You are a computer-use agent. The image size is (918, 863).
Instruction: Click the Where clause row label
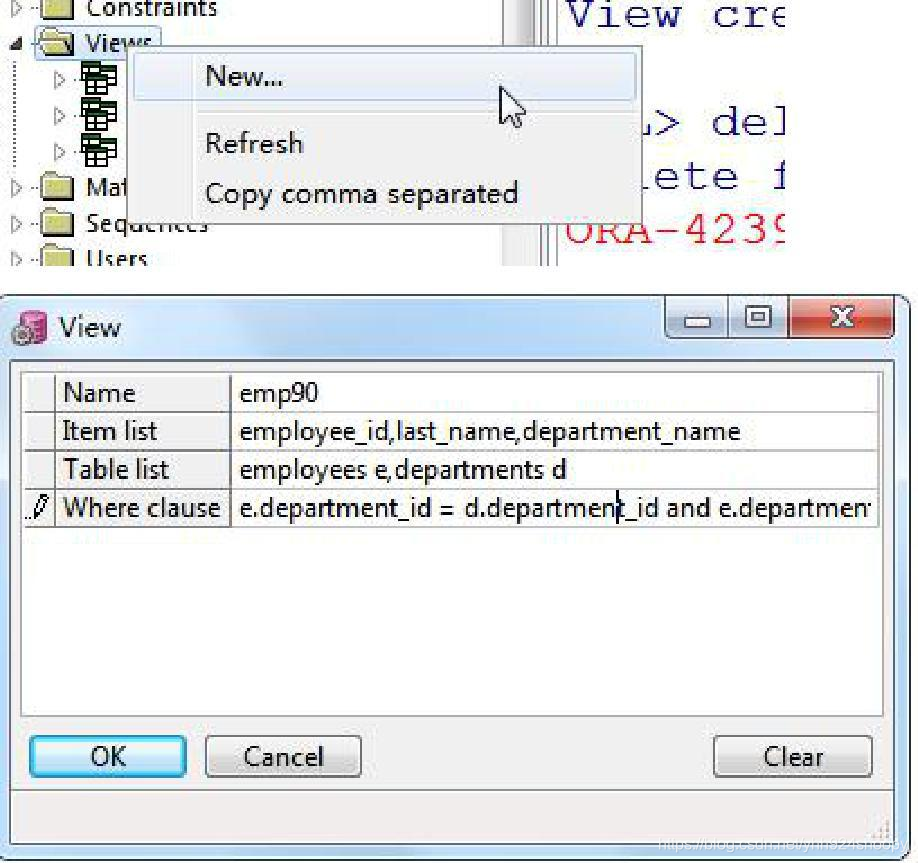(x=142, y=508)
